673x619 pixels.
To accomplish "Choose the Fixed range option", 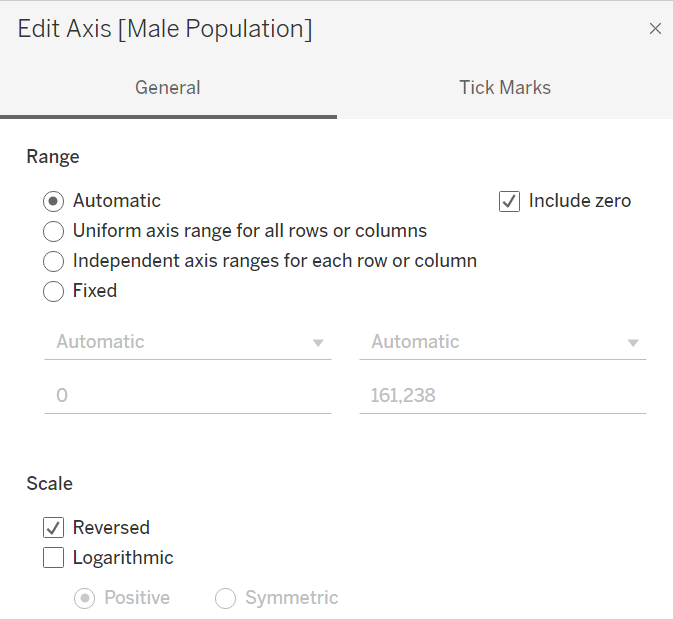I will tap(54, 291).
